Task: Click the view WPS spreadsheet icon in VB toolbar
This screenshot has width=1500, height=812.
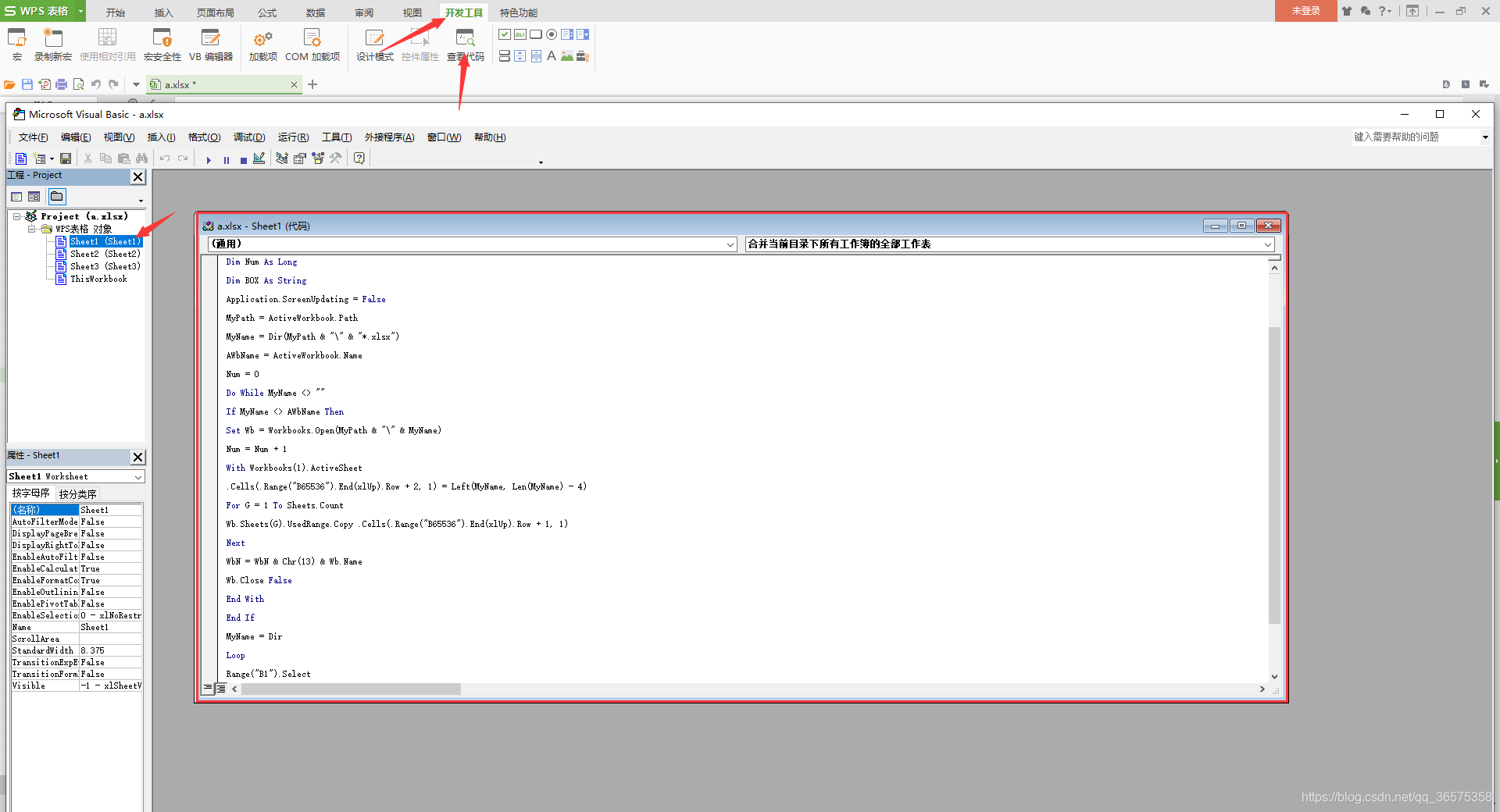Action: [x=21, y=158]
